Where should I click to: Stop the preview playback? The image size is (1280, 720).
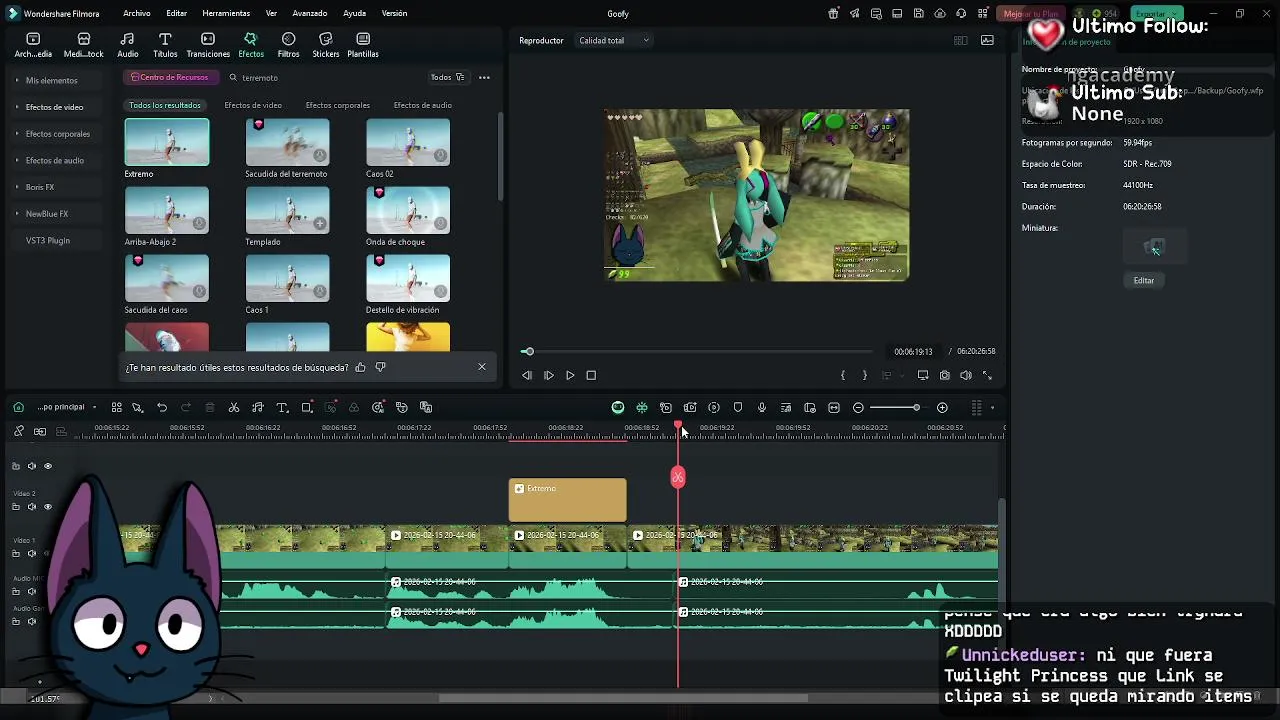[x=591, y=375]
